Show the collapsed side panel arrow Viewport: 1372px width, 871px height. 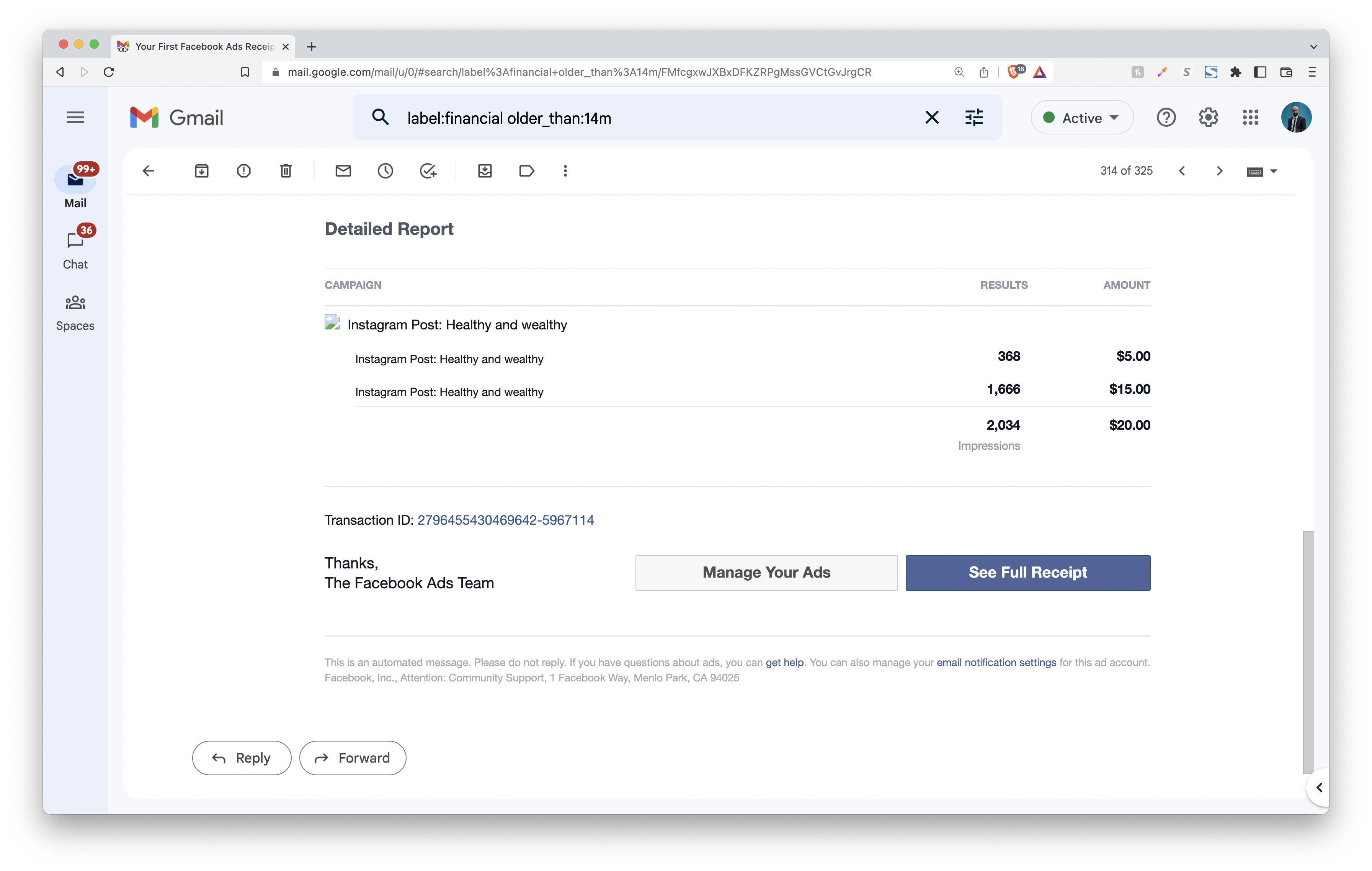pos(1318,787)
